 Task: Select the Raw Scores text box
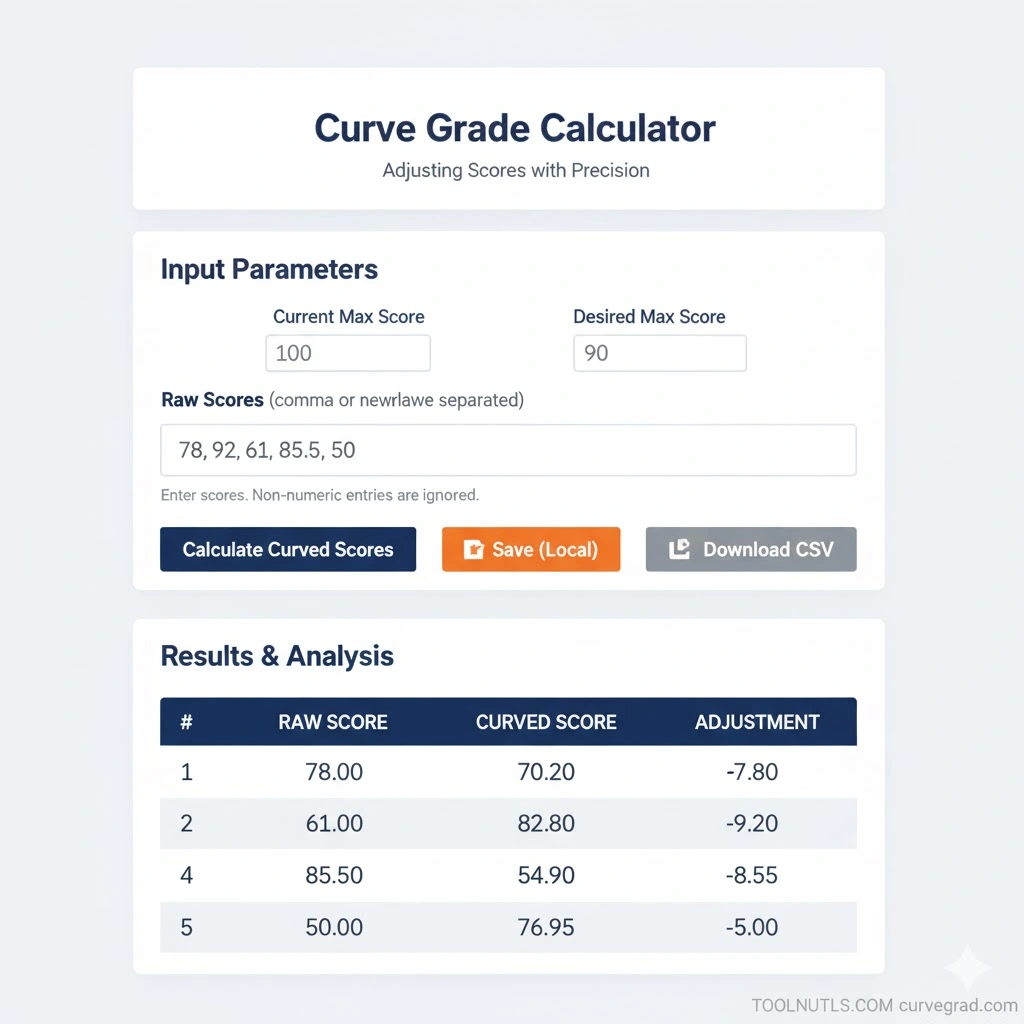click(508, 450)
